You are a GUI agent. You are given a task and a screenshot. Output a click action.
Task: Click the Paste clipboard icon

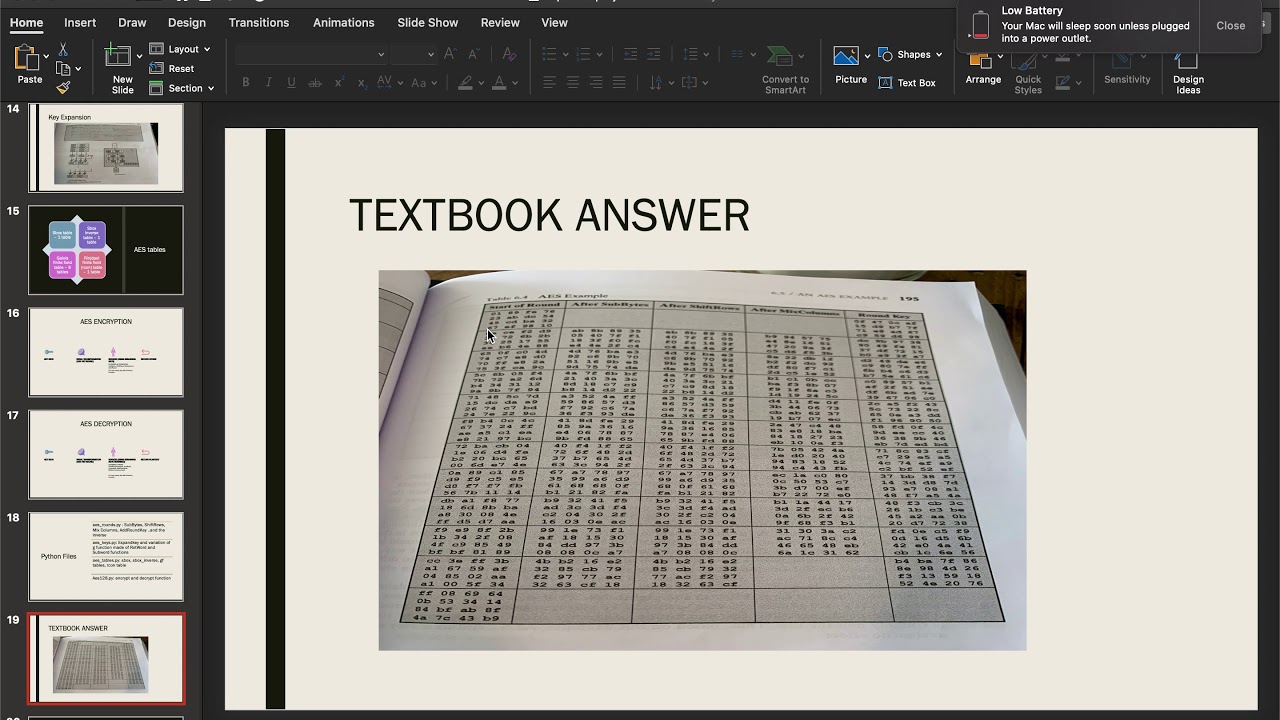point(26,57)
